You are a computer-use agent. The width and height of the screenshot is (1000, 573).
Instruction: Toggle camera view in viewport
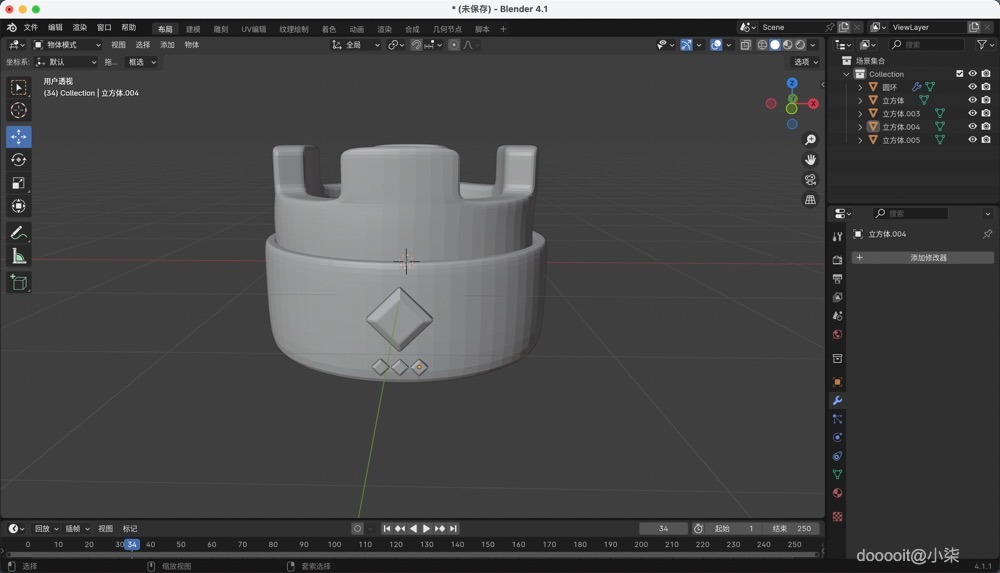810,180
